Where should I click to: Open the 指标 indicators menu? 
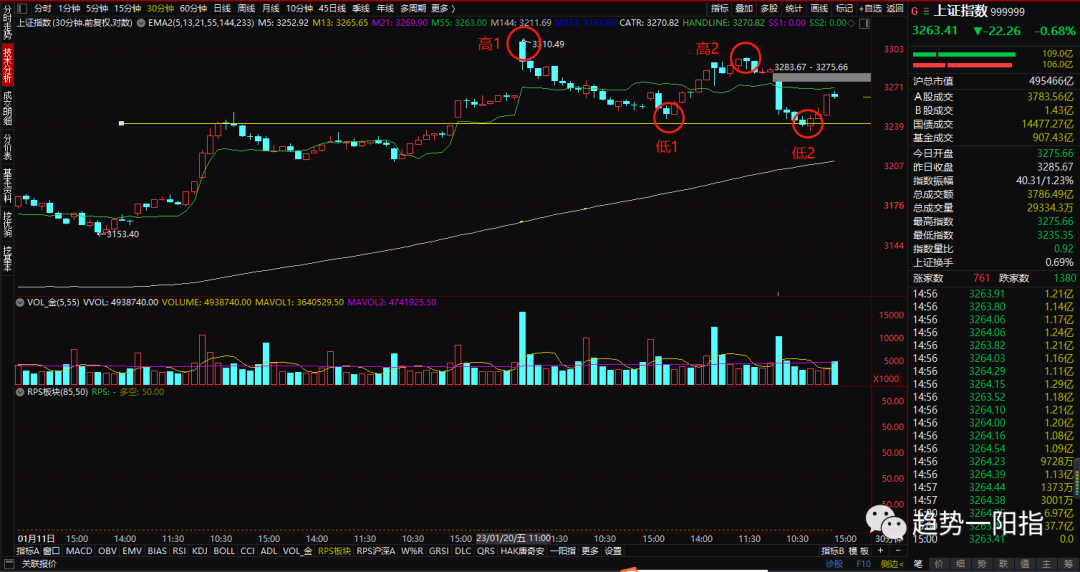coord(720,8)
